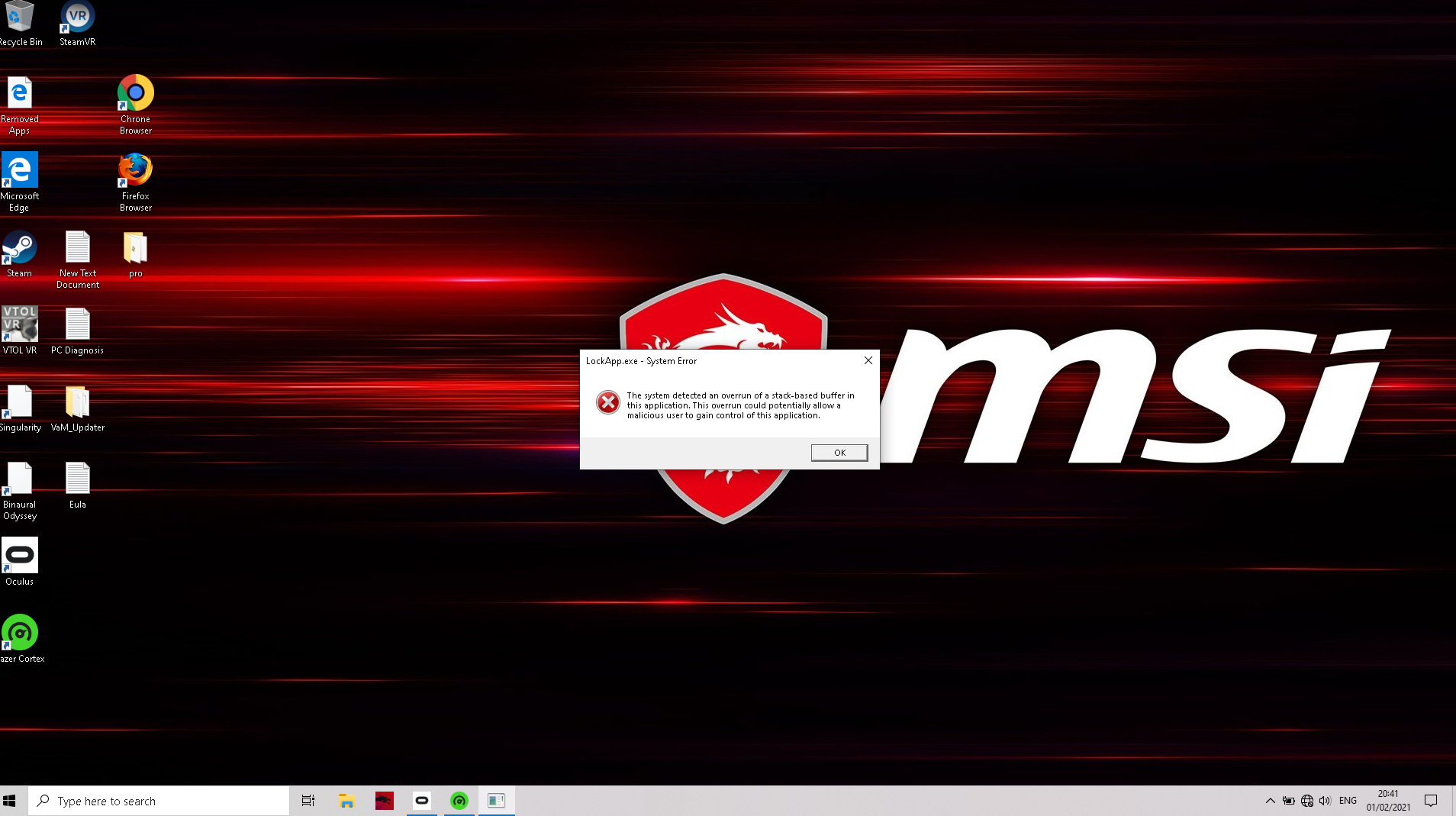Select the Chrome Browser shortcut
Image resolution: width=1456 pixels, height=816 pixels.
[135, 105]
